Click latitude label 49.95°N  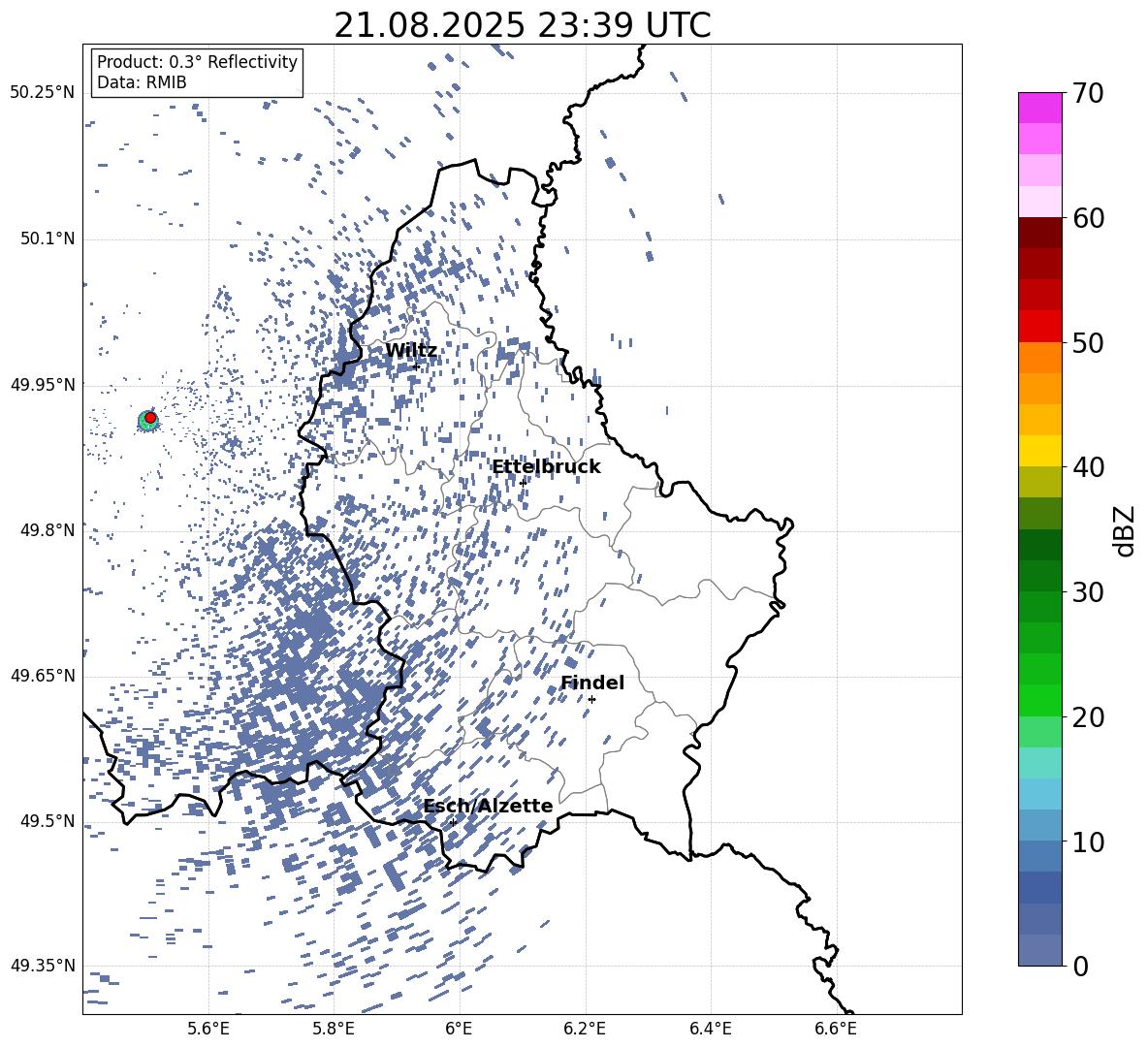tap(43, 385)
